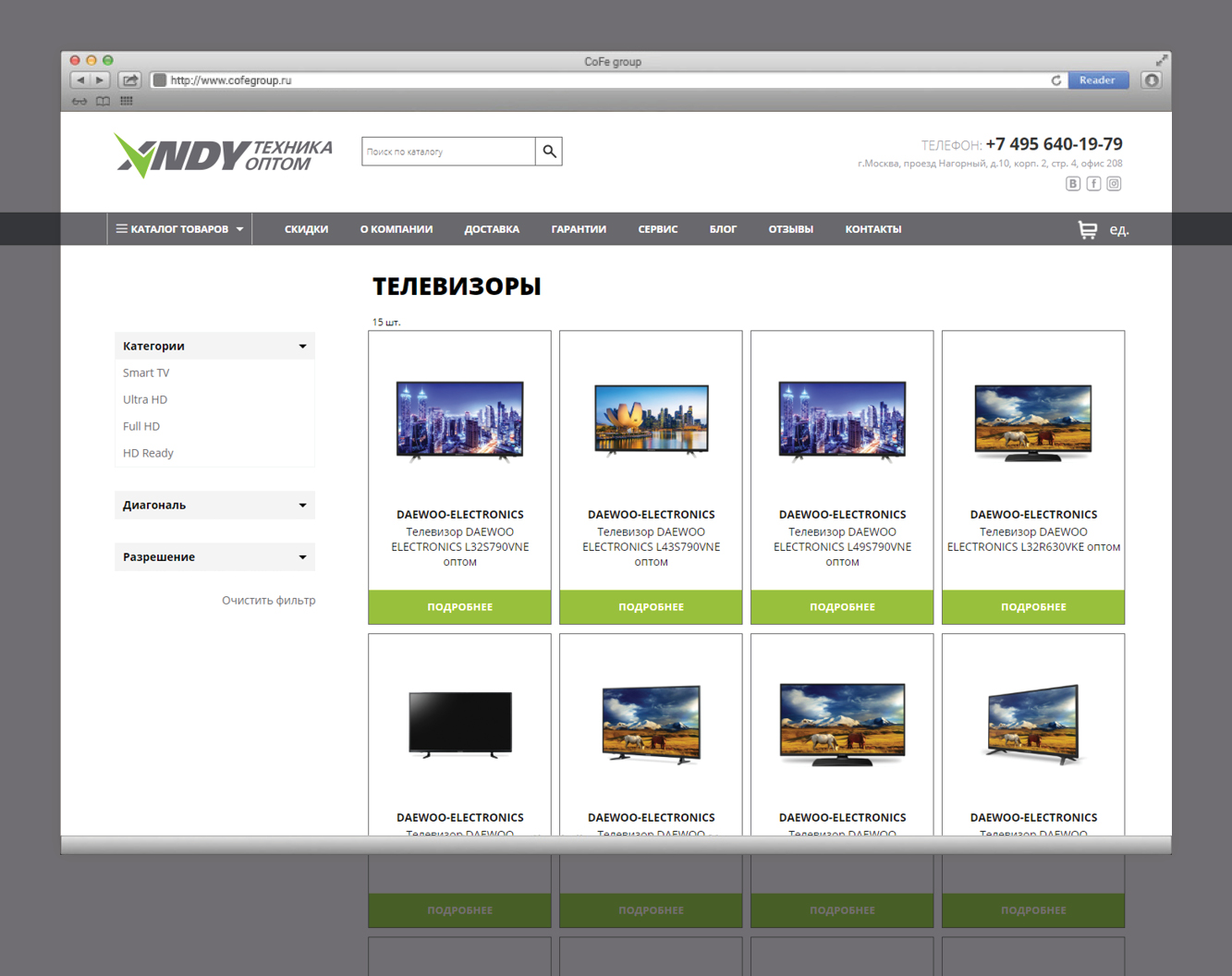
Task: Open the О компании menu item
Action: click(396, 229)
